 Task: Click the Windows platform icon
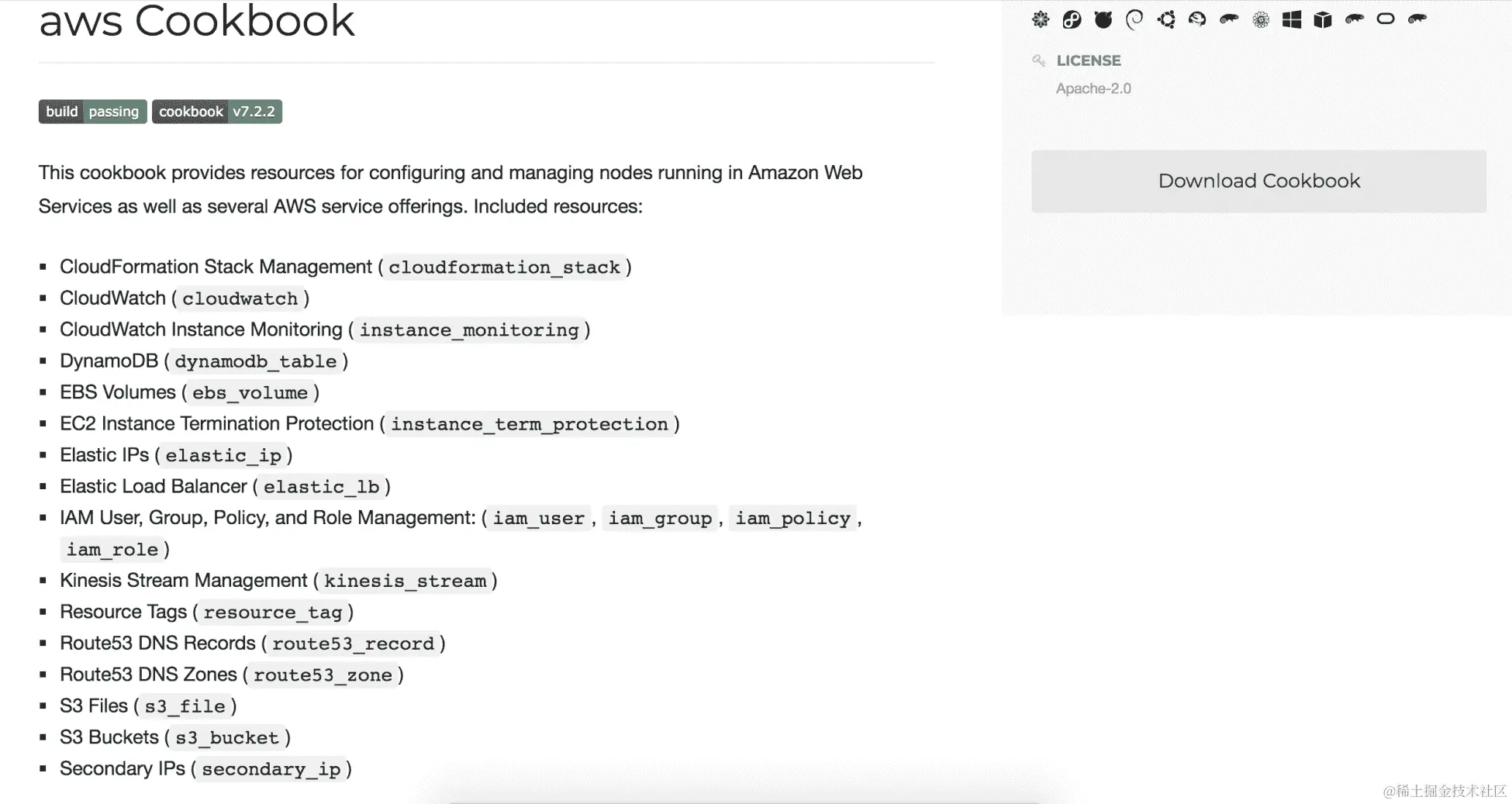tap(1292, 19)
